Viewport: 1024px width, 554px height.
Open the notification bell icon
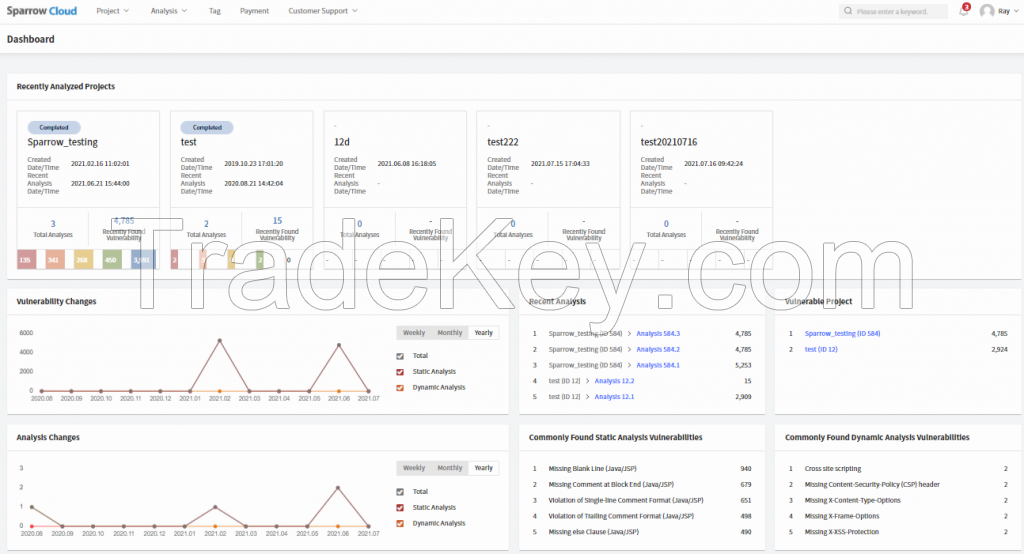pyautogui.click(x=963, y=11)
